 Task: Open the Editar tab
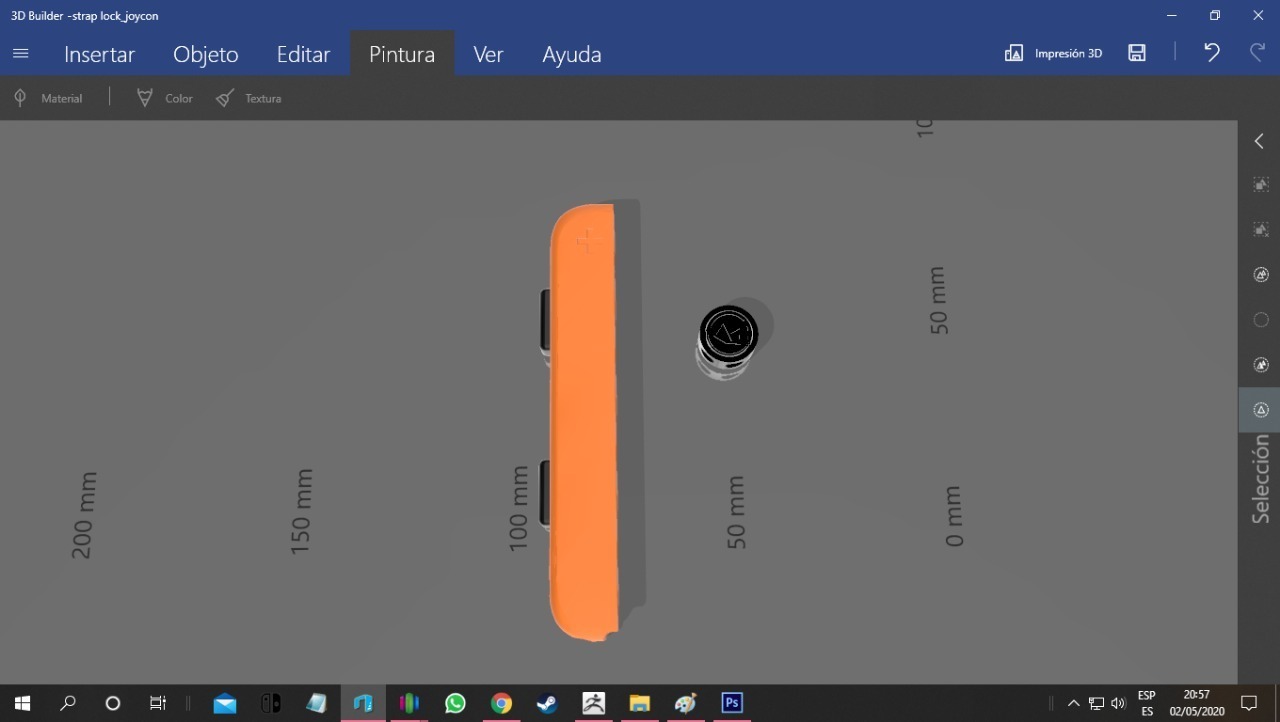click(x=303, y=54)
